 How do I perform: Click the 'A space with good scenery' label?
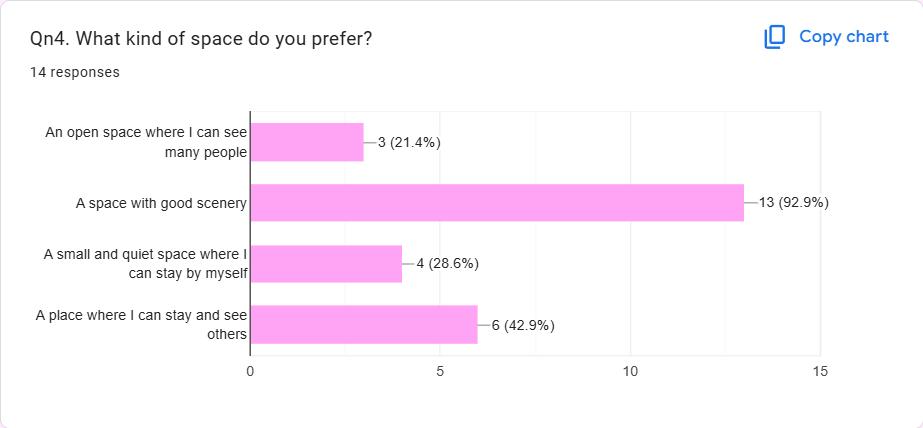coord(161,203)
